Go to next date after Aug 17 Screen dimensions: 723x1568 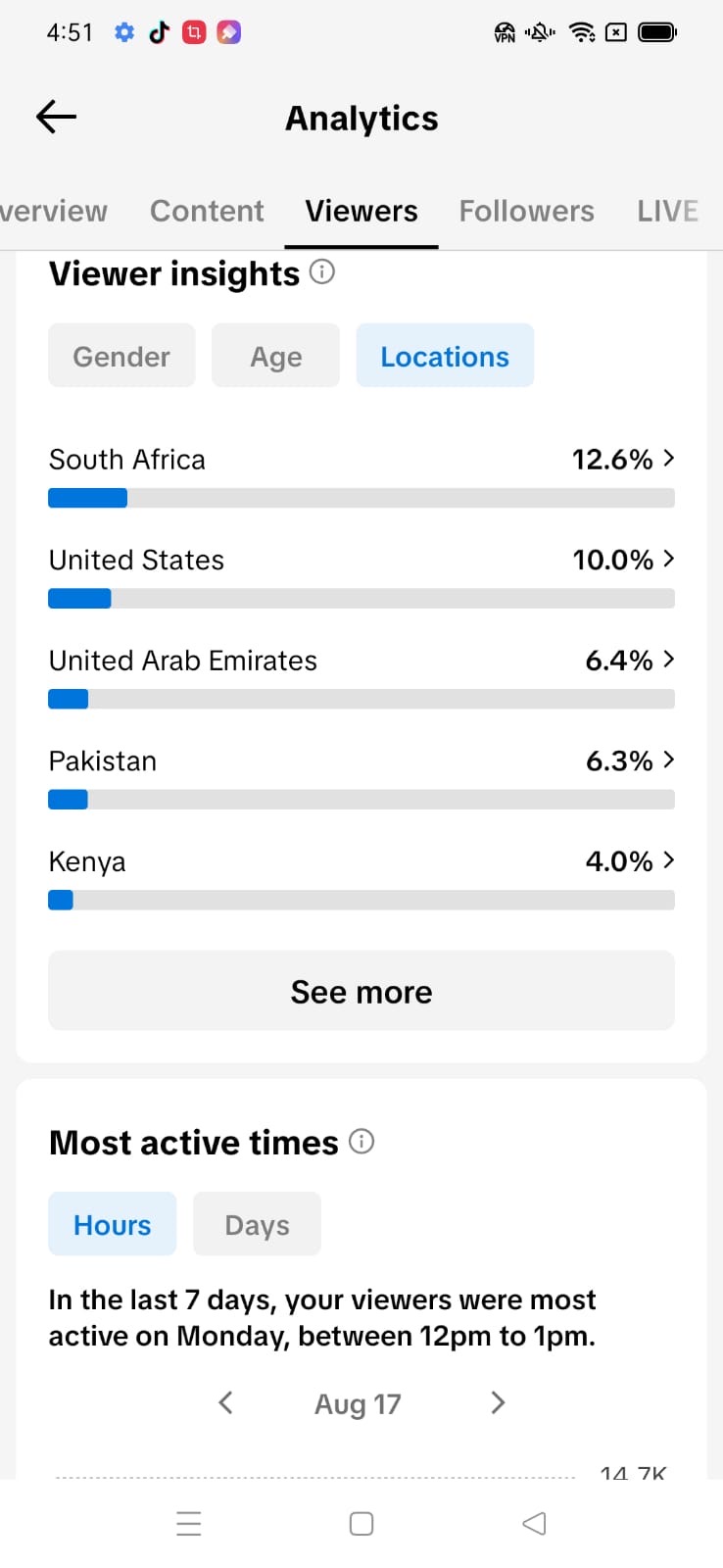coord(498,1402)
